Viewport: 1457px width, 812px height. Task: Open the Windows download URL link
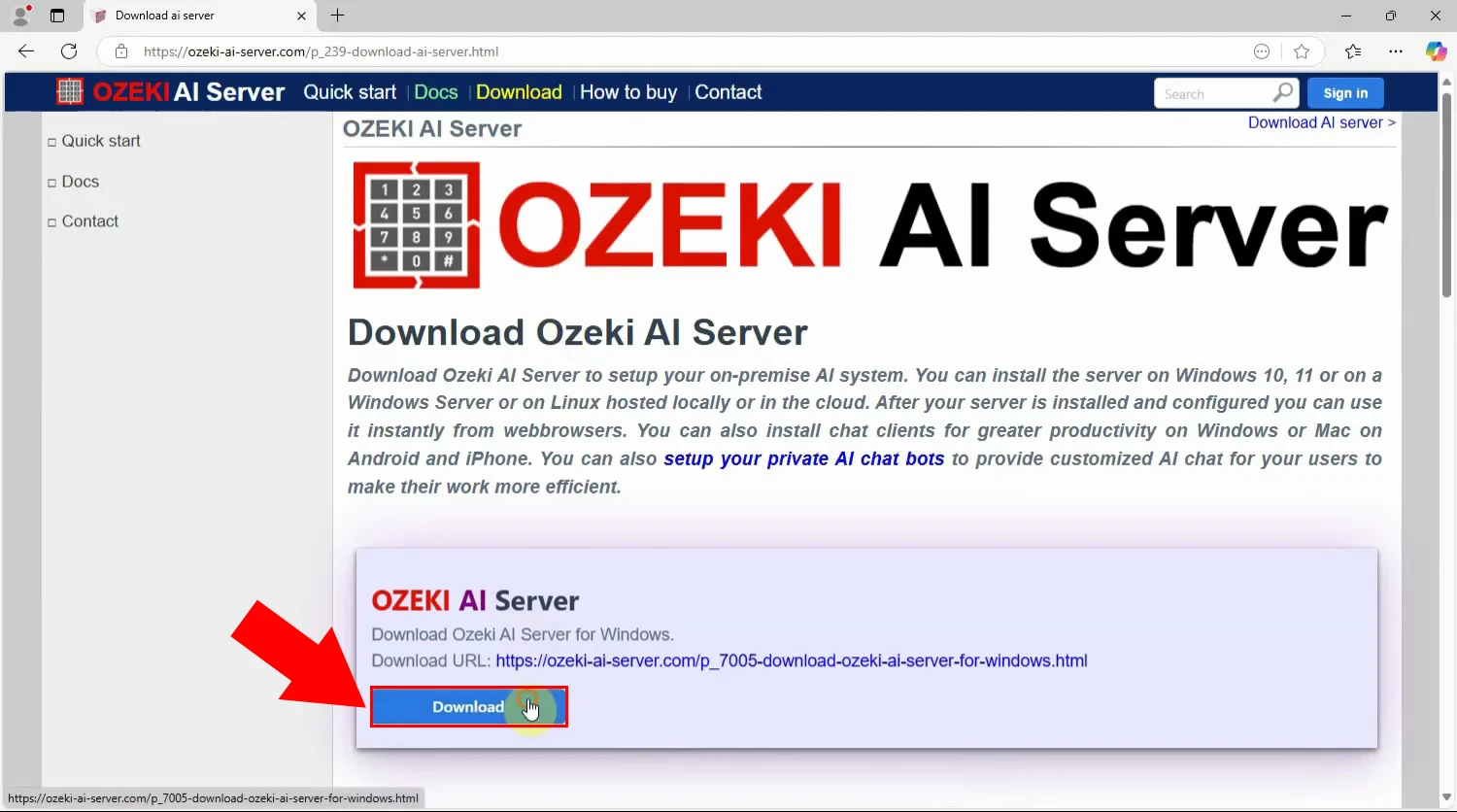coord(792,660)
